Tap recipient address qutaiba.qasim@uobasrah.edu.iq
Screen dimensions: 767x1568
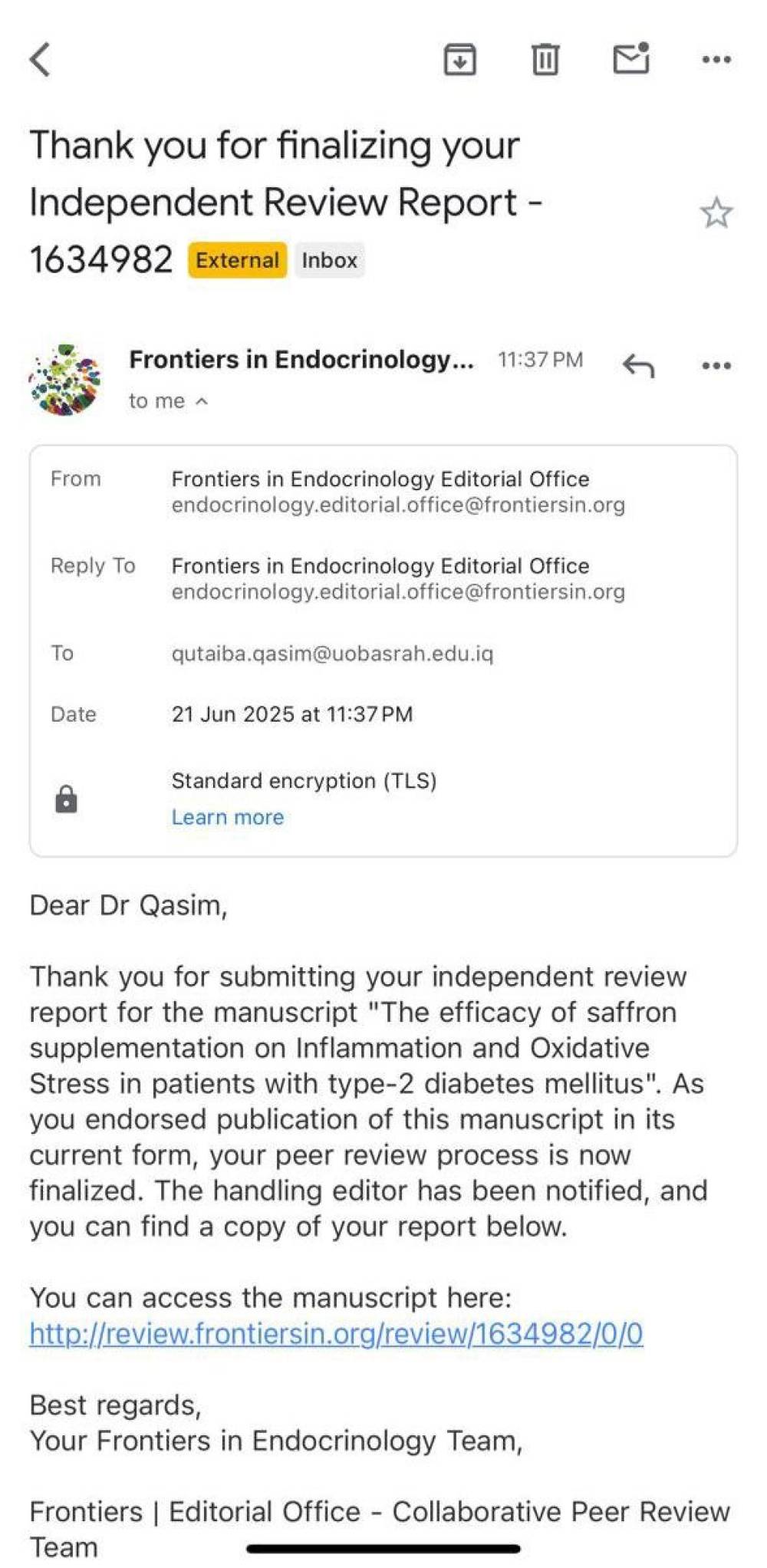[x=332, y=653]
